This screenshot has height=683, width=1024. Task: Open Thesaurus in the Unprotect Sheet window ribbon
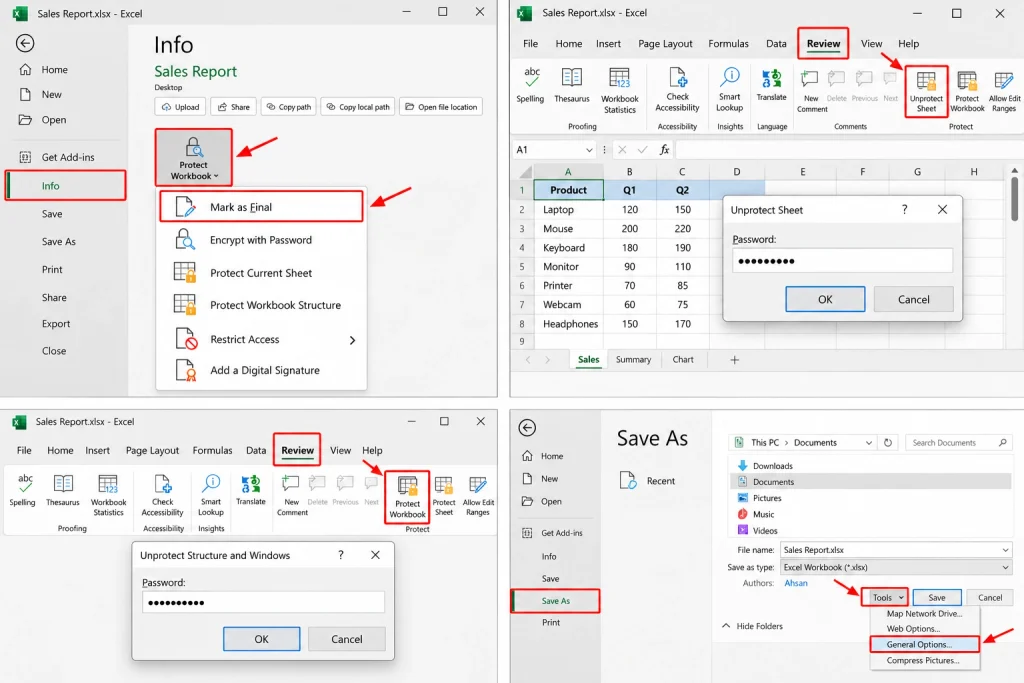[x=572, y=86]
